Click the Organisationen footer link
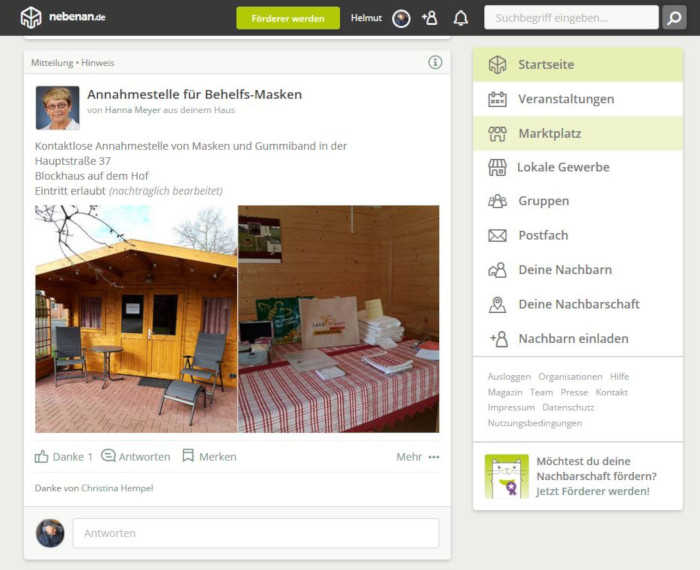 click(570, 377)
